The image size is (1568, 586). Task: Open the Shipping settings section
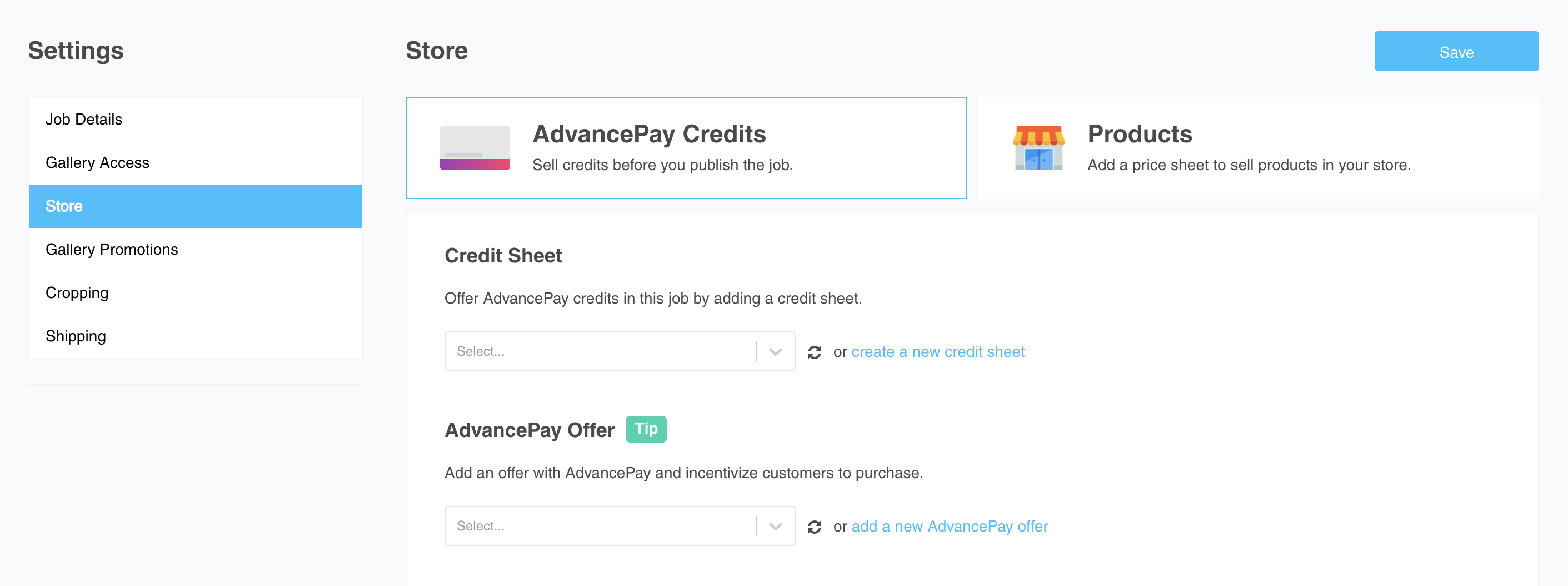click(x=76, y=336)
